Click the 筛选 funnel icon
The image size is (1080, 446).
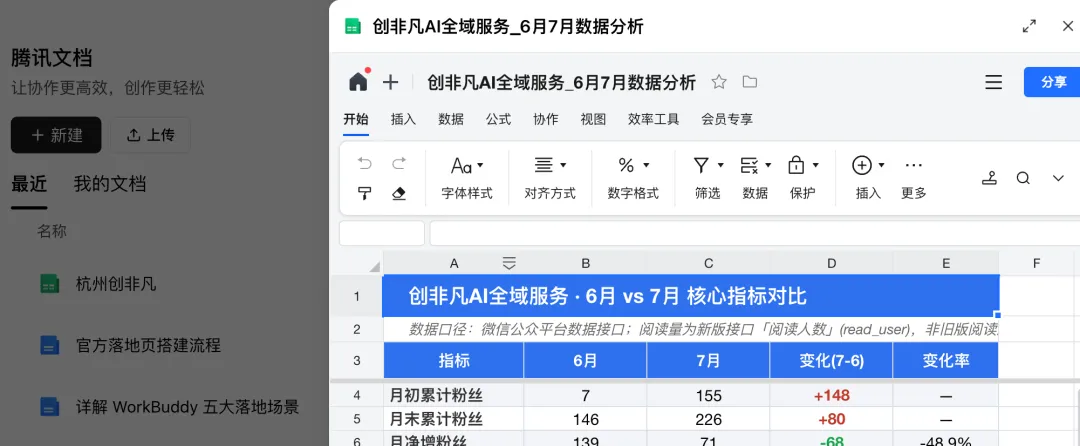[x=701, y=165]
